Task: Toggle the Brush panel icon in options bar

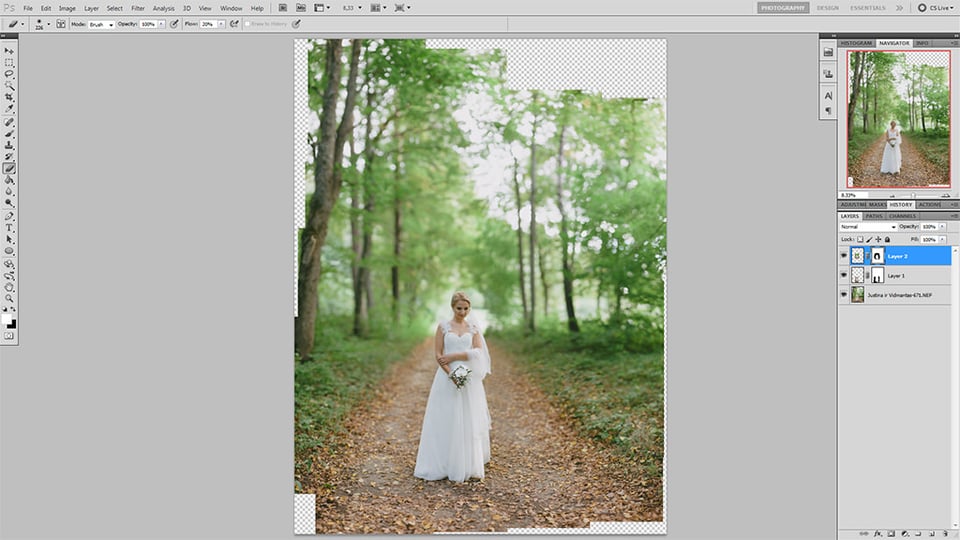Action: [x=61, y=24]
